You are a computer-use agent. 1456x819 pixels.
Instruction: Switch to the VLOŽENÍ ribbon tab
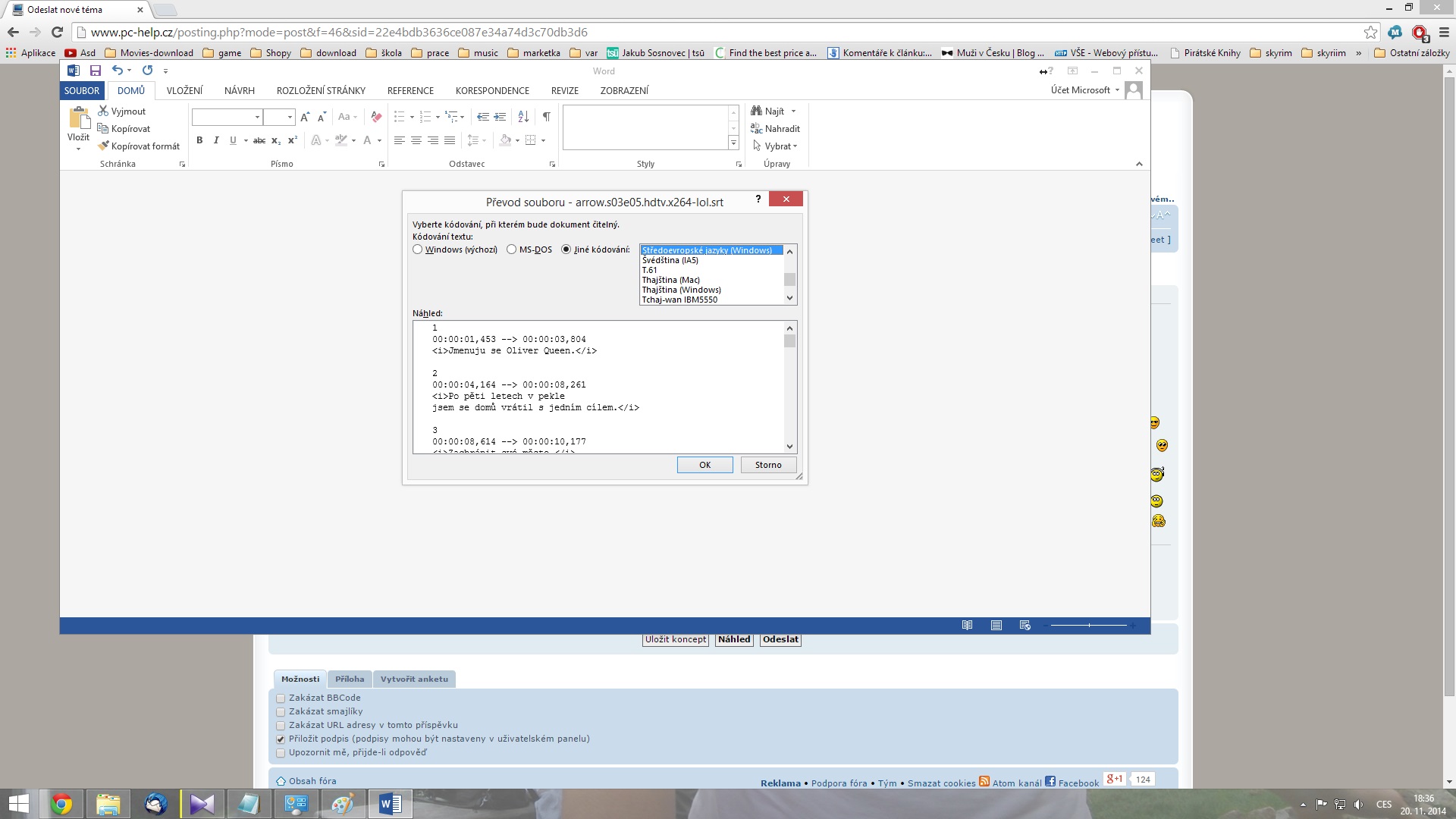click(x=184, y=90)
